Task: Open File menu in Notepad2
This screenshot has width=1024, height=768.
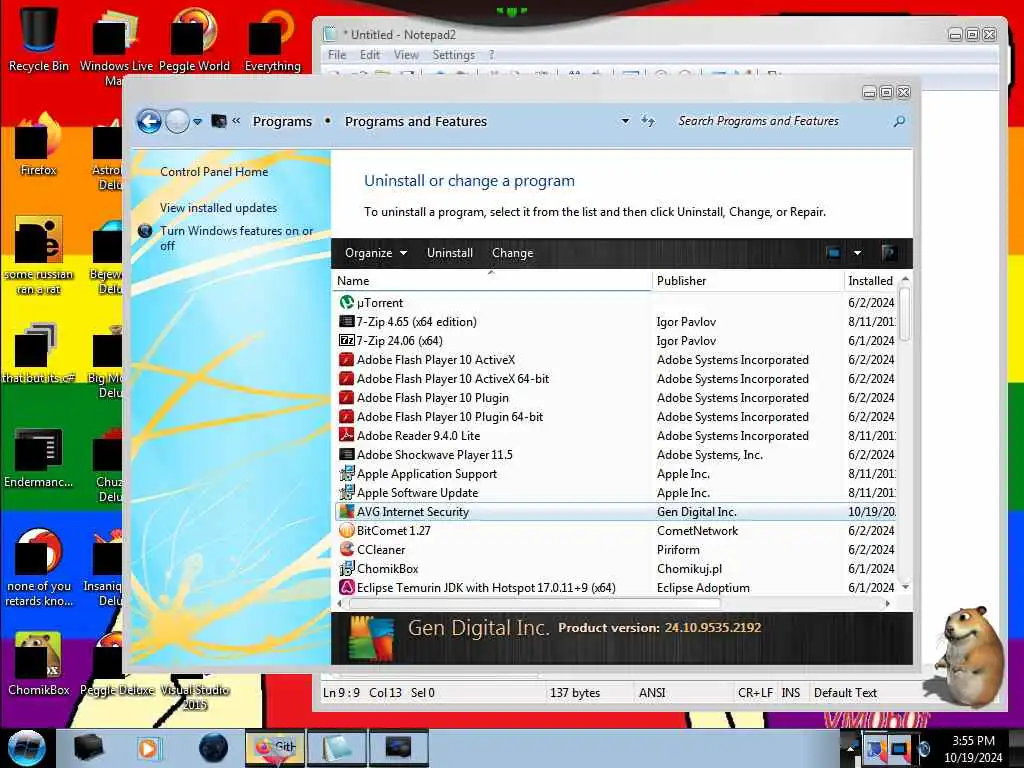Action: pyautogui.click(x=337, y=55)
